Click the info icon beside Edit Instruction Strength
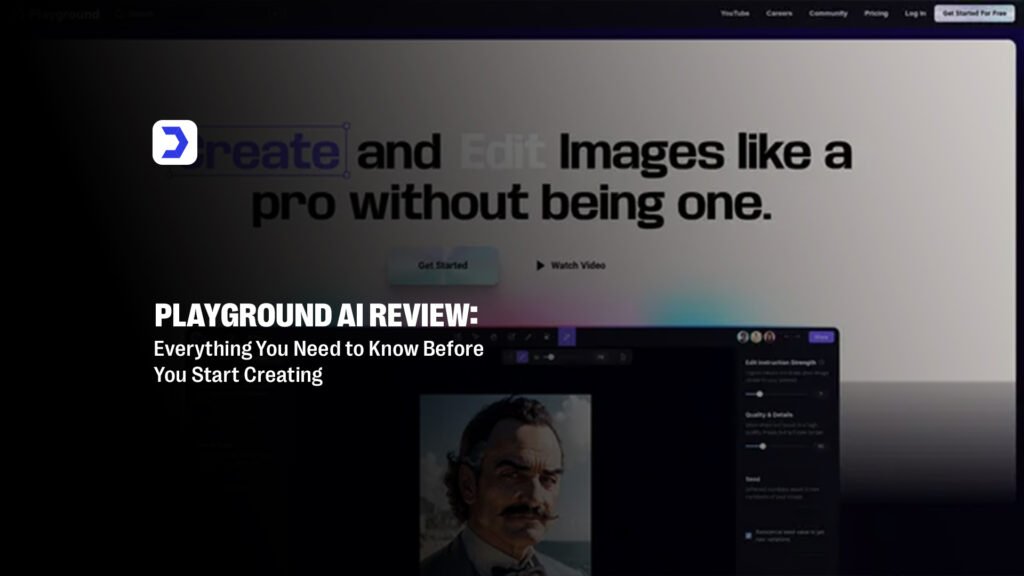1024x576 pixels. point(822,362)
